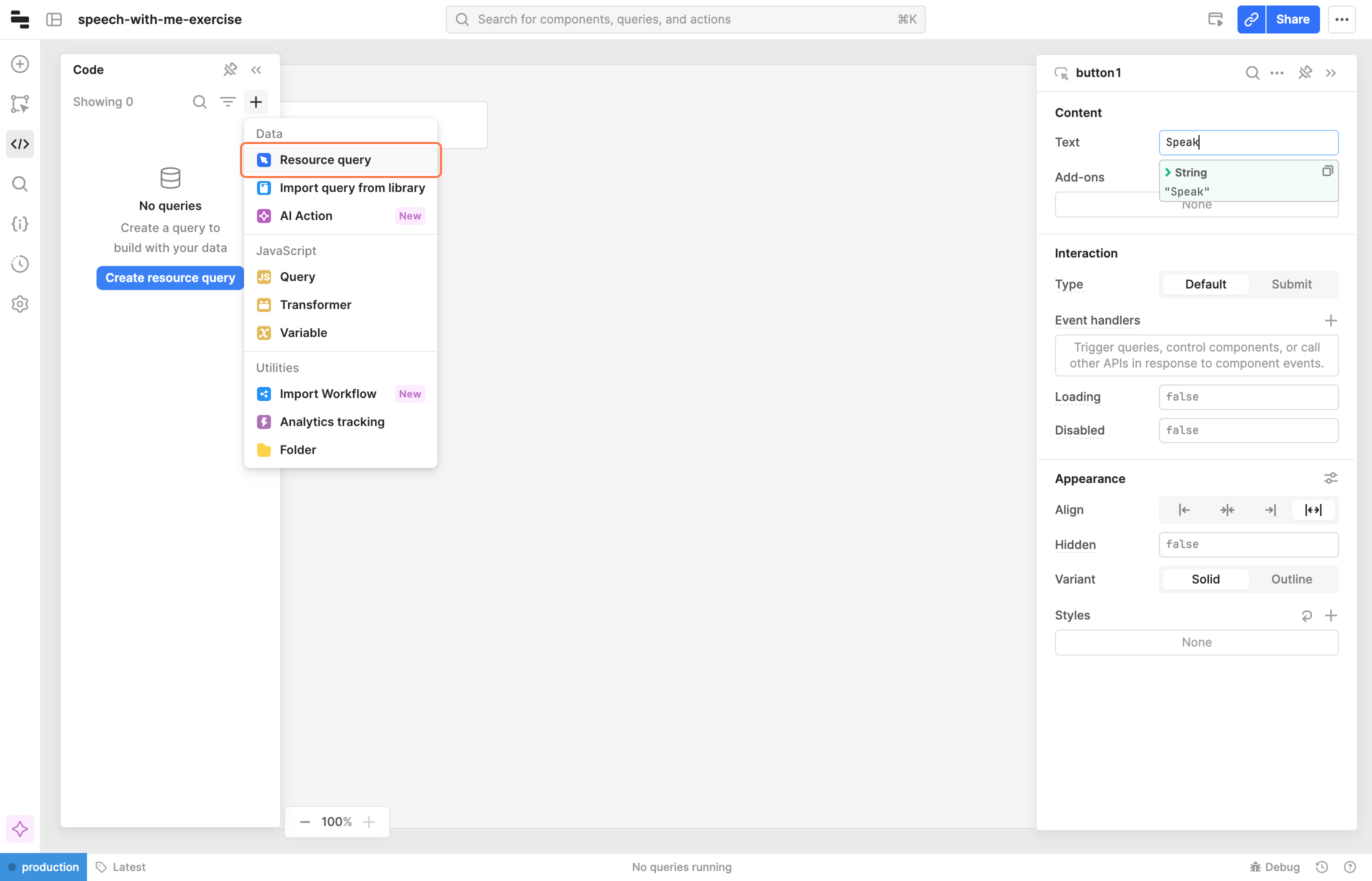
Task: Open Appearance settings sliders icon
Action: click(1330, 478)
